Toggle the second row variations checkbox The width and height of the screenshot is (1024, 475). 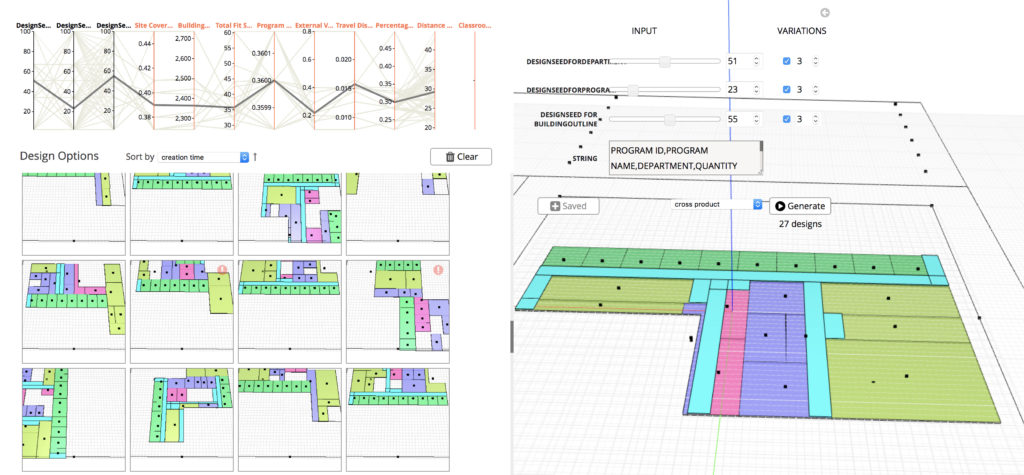[x=786, y=91]
